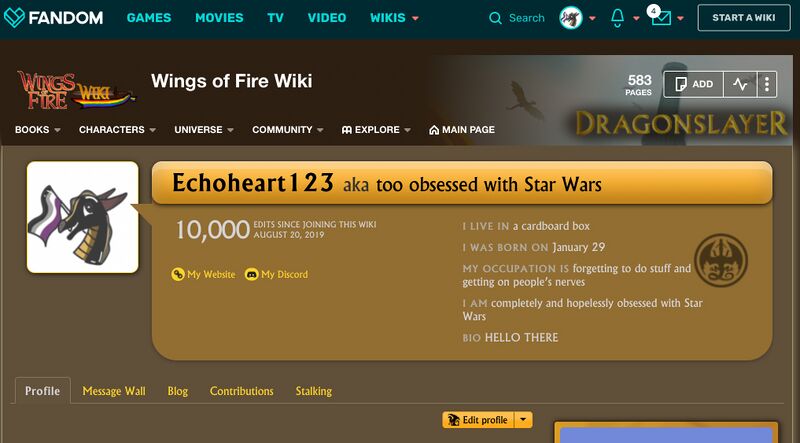Open notifications bell icon

coord(617,18)
